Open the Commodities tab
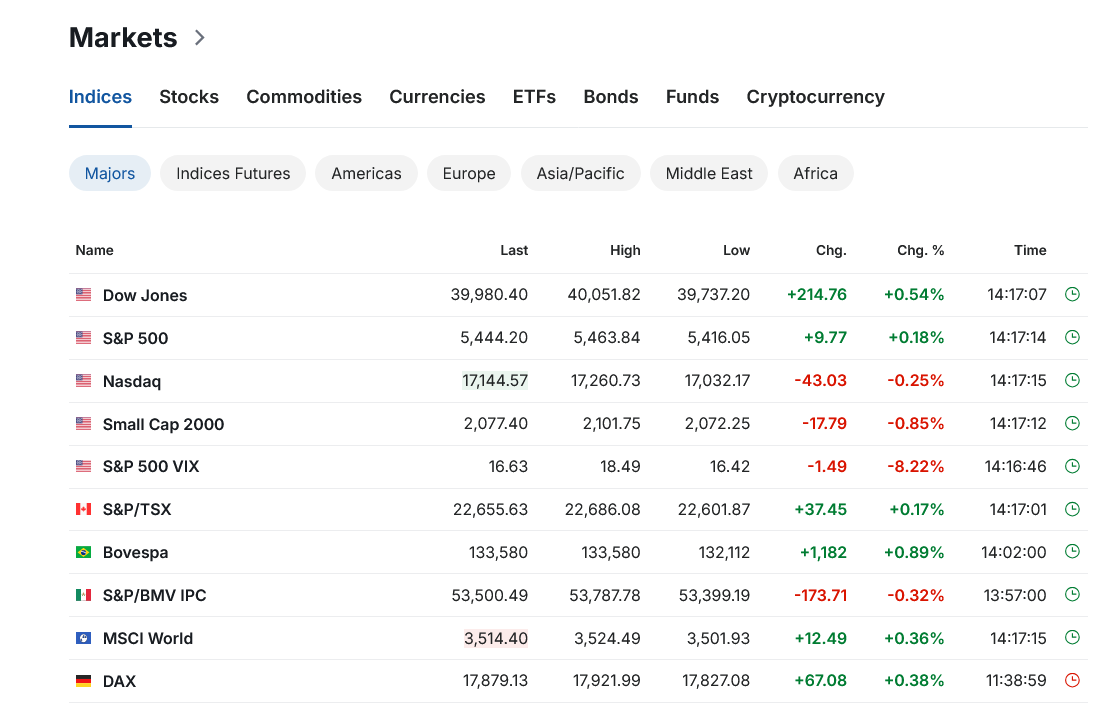Image resolution: width=1107 pixels, height=720 pixels. point(304,97)
